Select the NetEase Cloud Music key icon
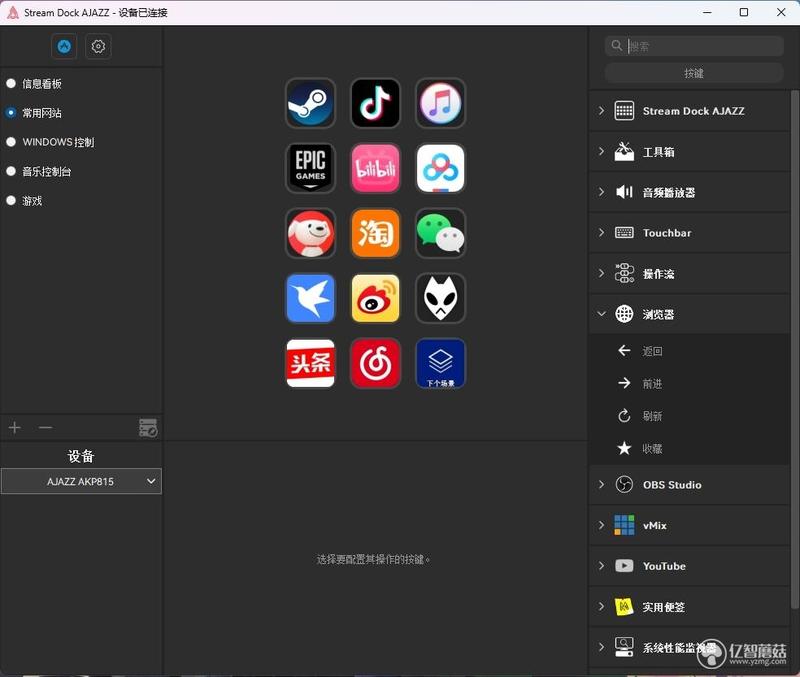The width and height of the screenshot is (800, 677). [376, 363]
